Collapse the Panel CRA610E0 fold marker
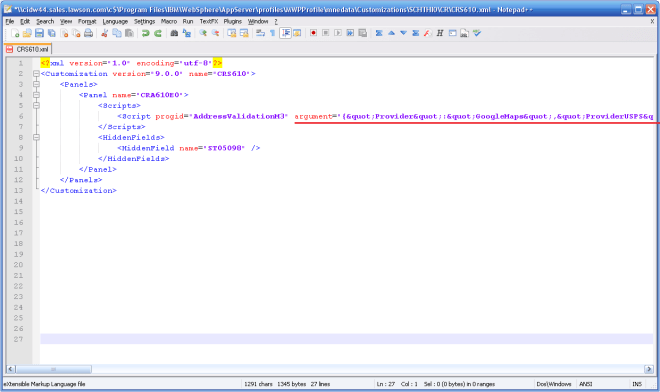Image resolution: width=660 pixels, height=392 pixels. pyautogui.click(x=36, y=95)
